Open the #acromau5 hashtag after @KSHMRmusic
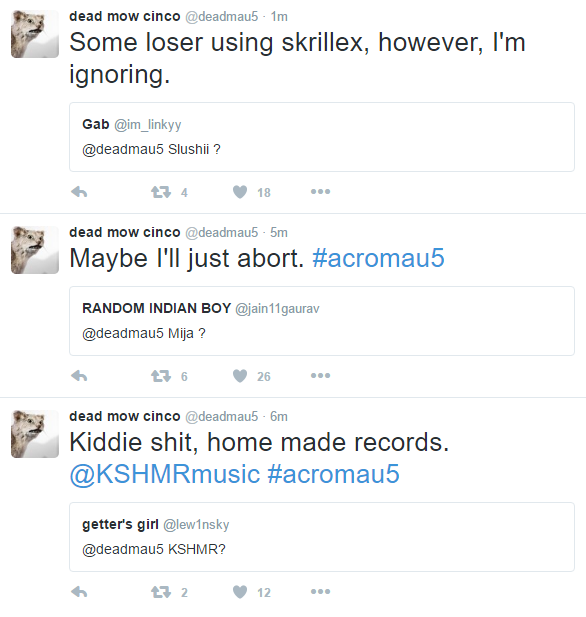The image size is (586, 617). 333,474
